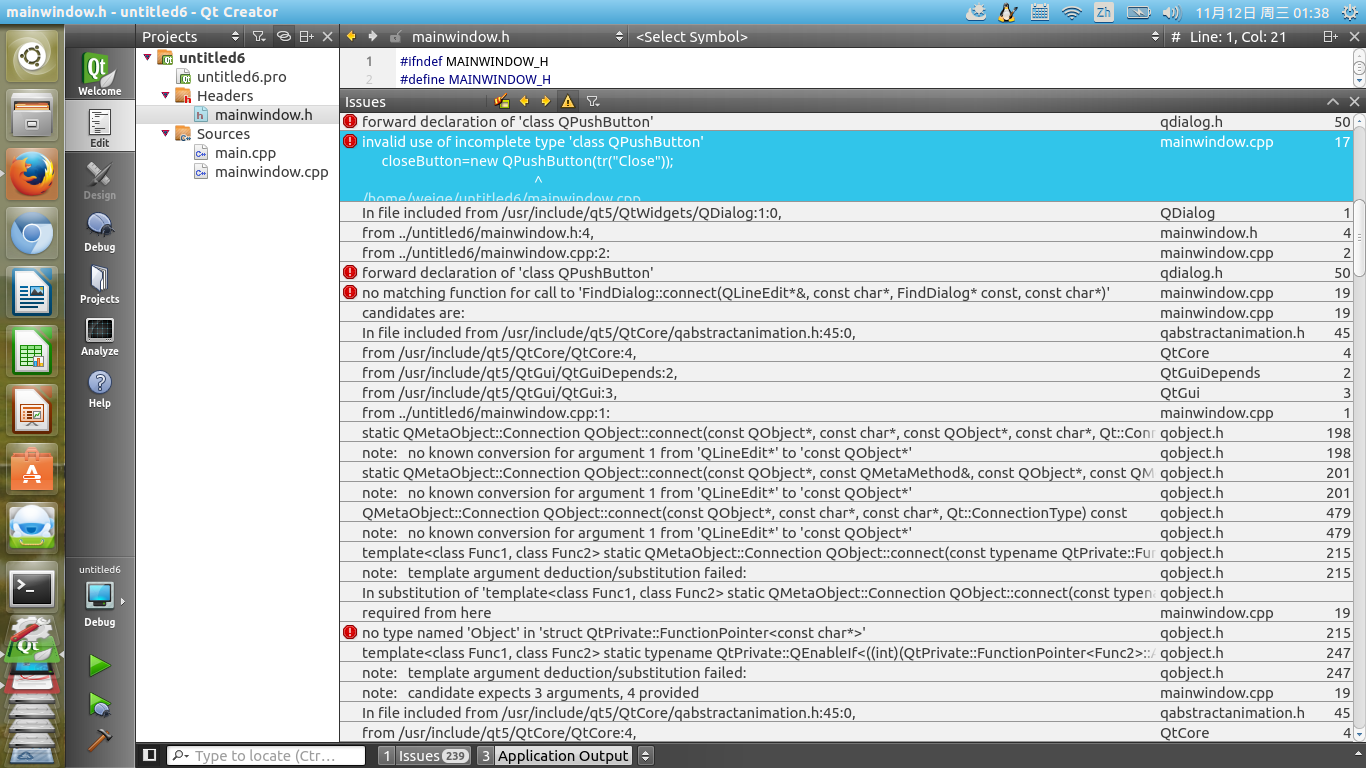Minimize the Issues output pane chevron
Image resolution: width=1366 pixels, height=768 pixels.
[1333, 101]
